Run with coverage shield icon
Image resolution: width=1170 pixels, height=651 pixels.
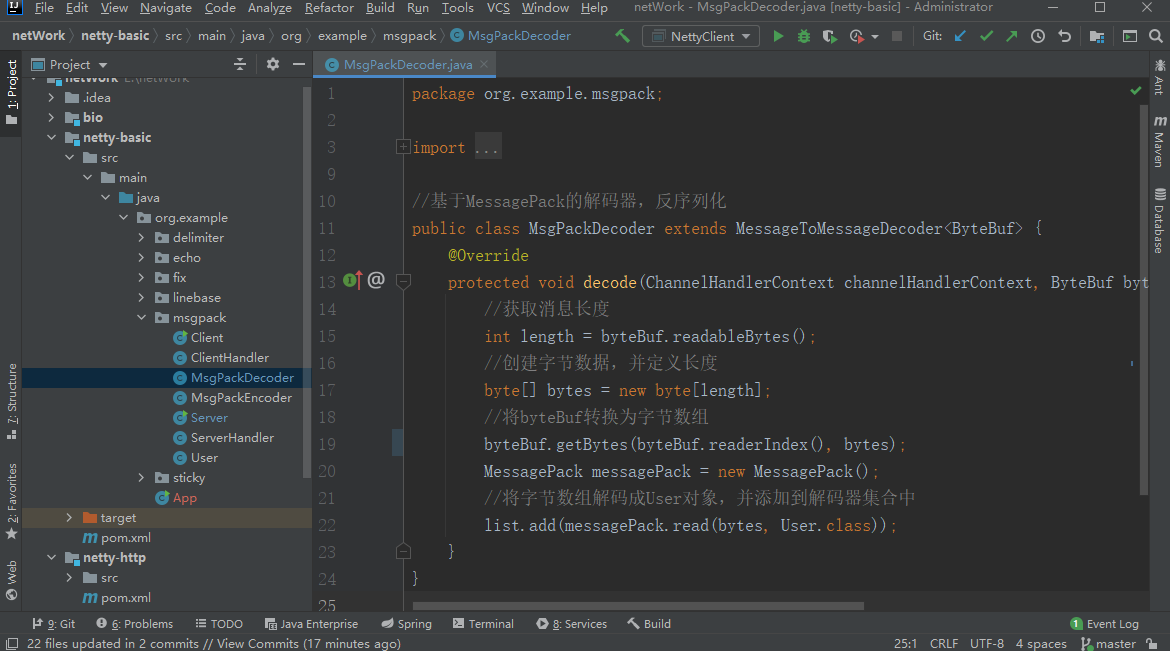829,36
